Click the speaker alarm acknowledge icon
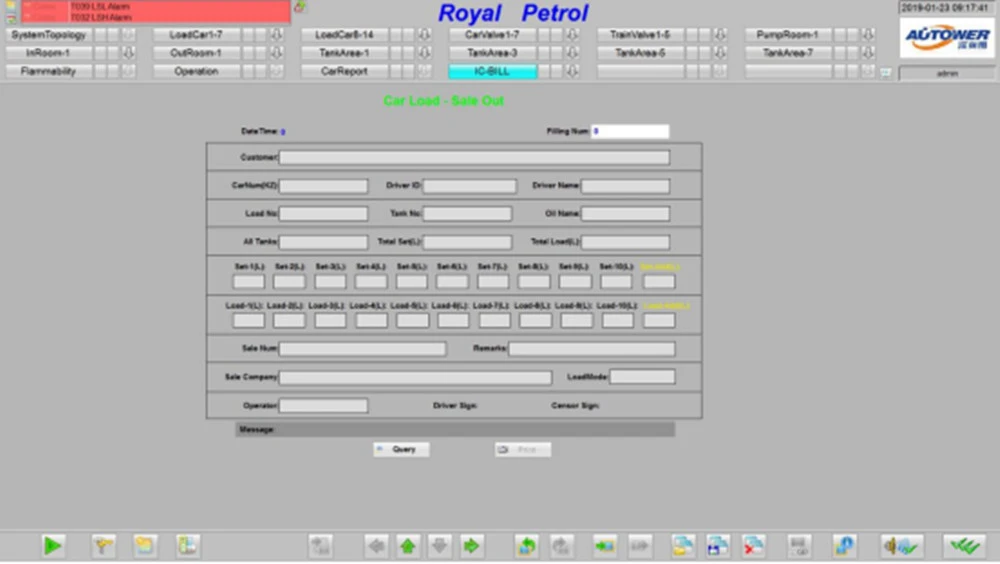 pyautogui.click(x=901, y=546)
